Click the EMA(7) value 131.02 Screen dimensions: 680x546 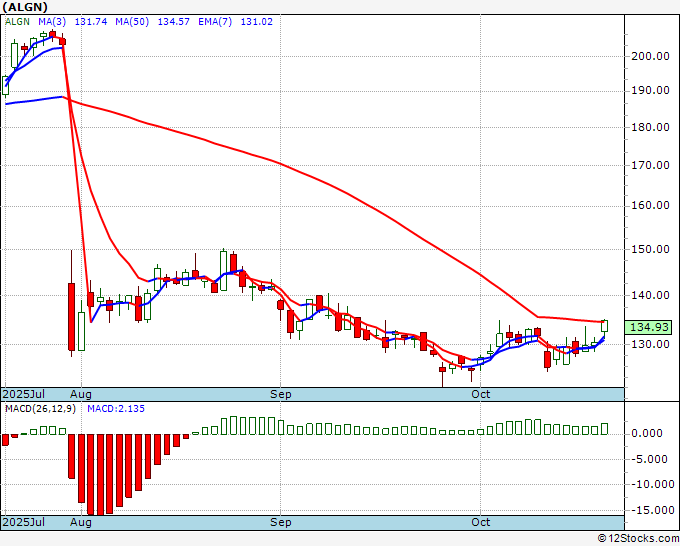pos(257,22)
